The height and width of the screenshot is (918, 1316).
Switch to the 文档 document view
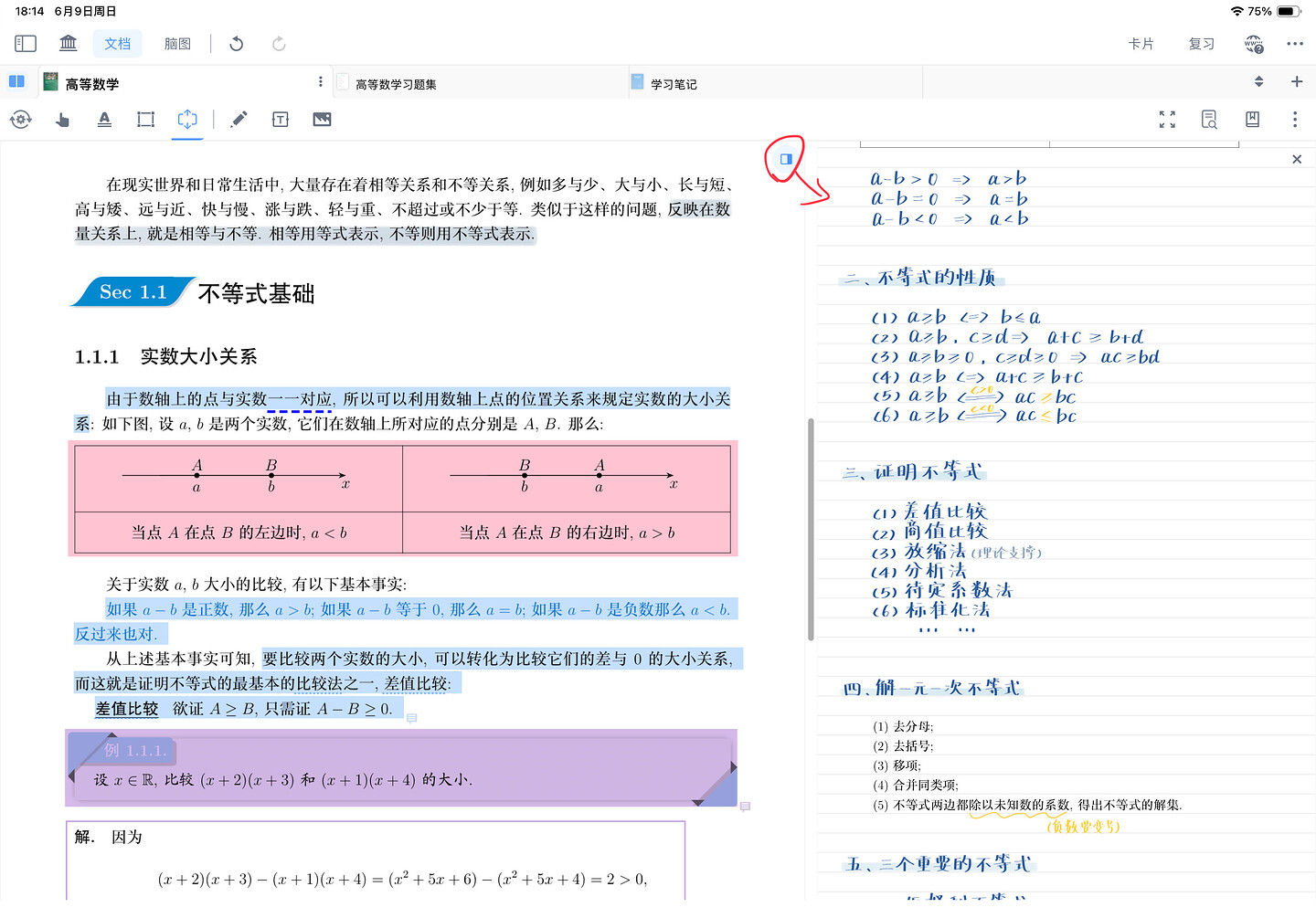click(x=118, y=44)
